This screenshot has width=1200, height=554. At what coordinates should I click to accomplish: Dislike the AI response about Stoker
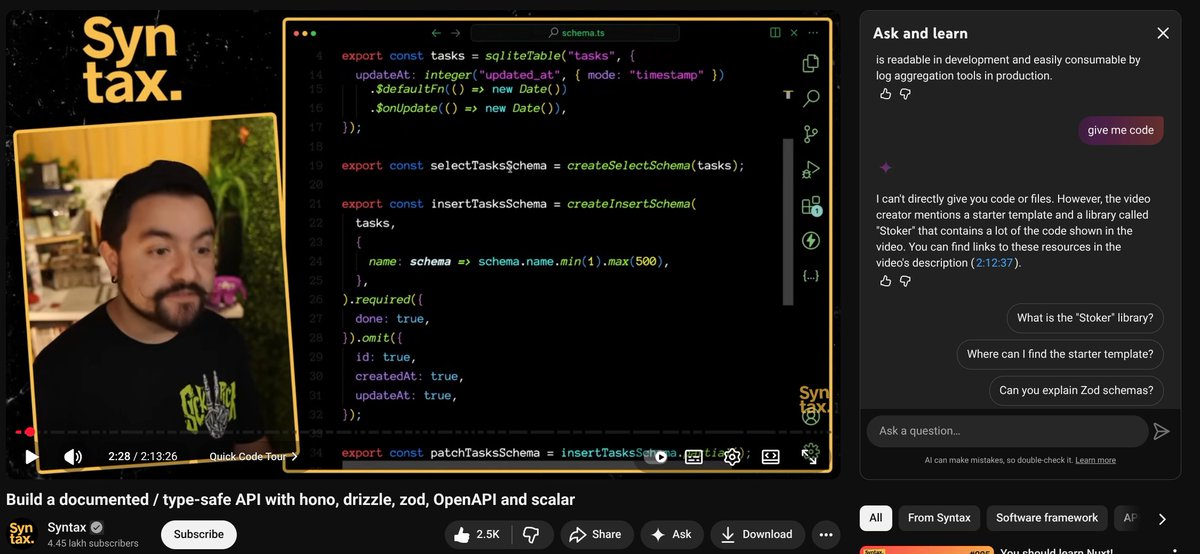[906, 281]
